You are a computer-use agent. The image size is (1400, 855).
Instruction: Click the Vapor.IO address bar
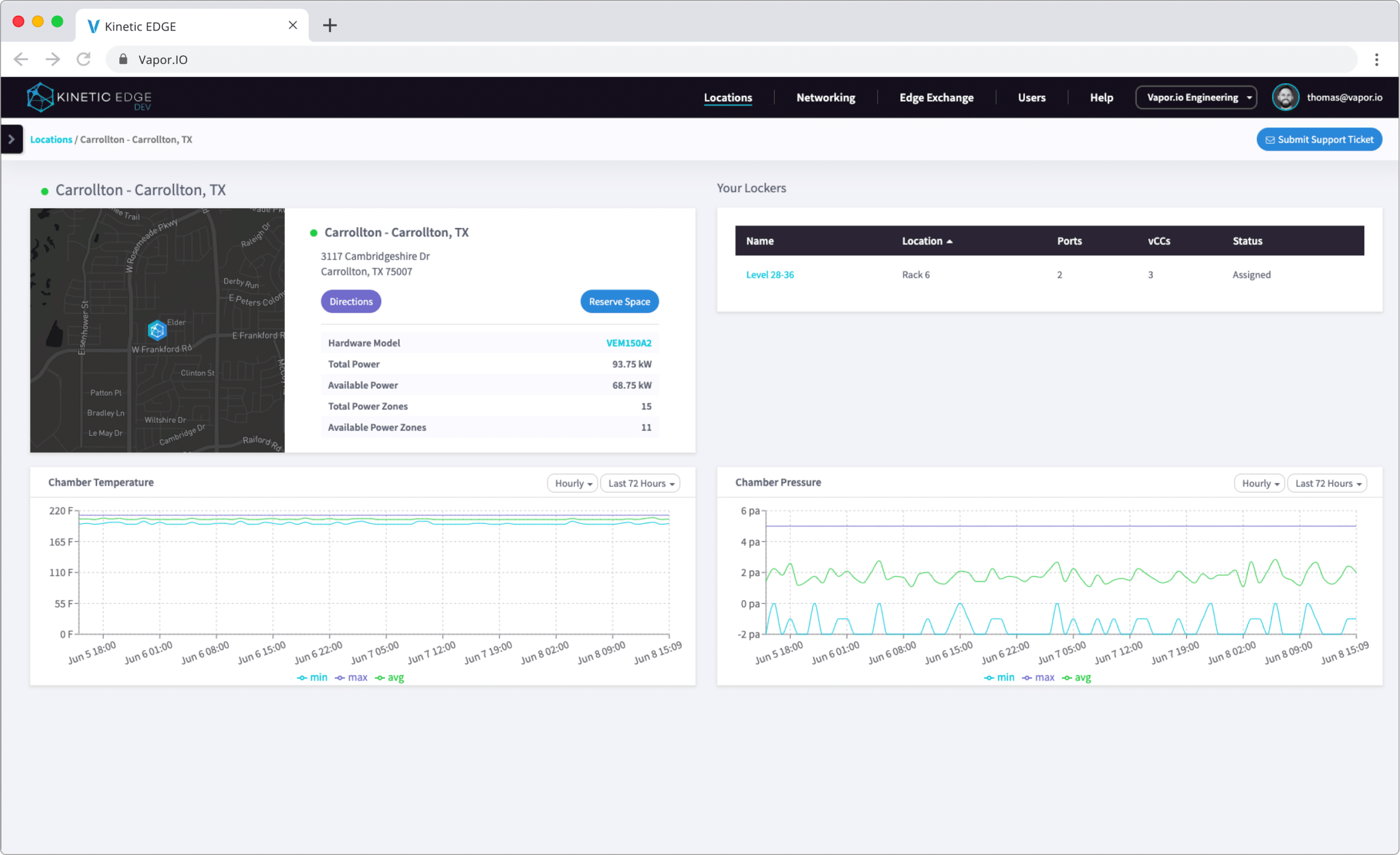[x=731, y=59]
